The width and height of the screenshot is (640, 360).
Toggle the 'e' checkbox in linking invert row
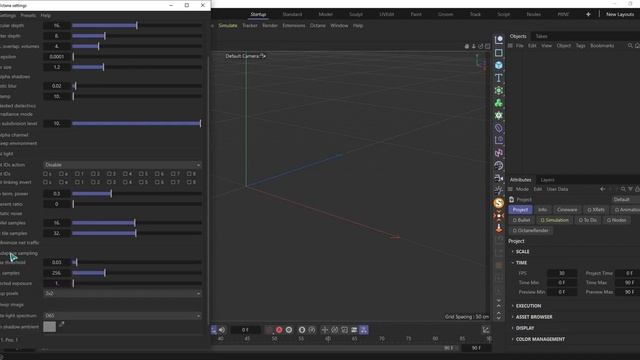(x=61, y=182)
